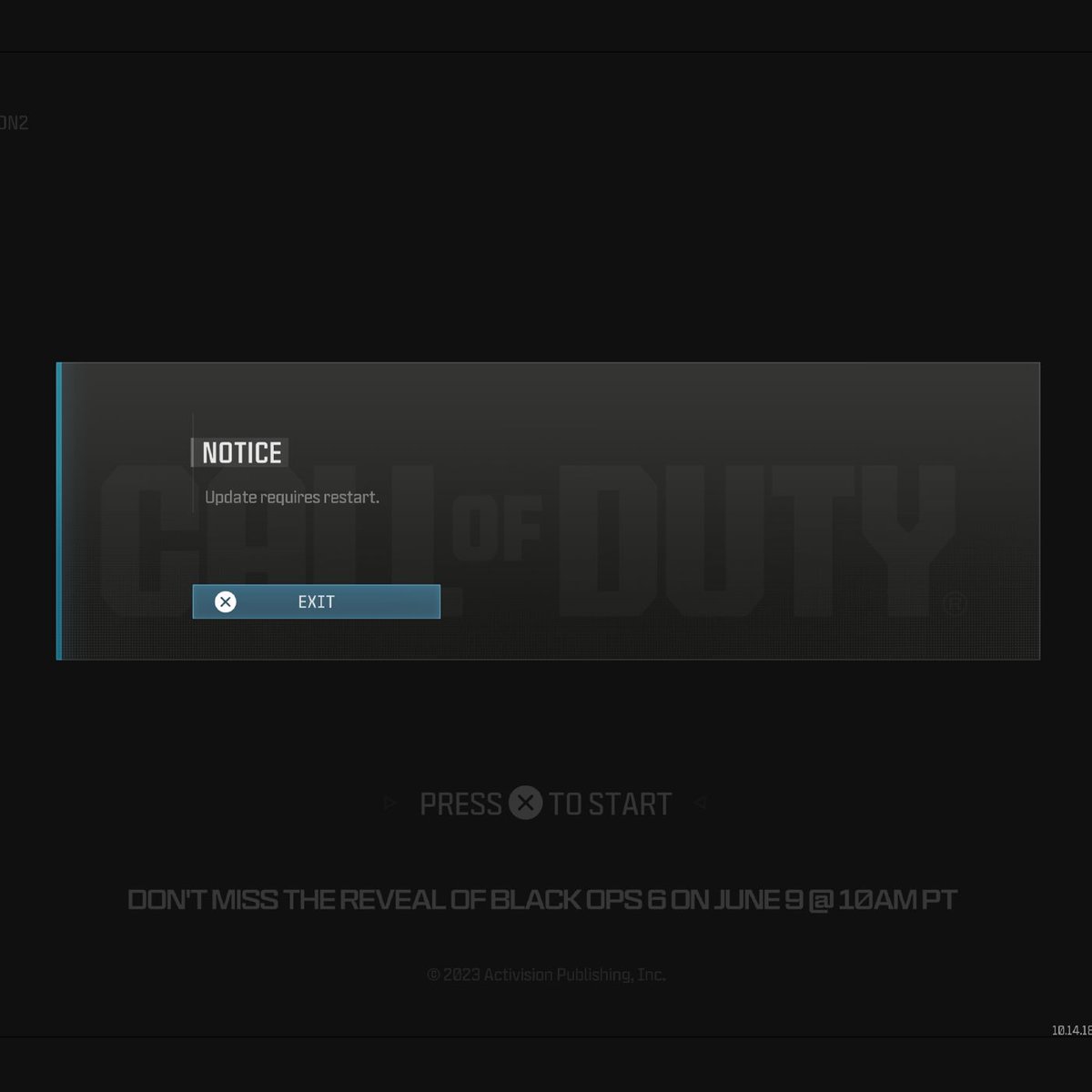Click the PRESS TO START prompt behind the dialog
The height and width of the screenshot is (1092, 1092).
[546, 804]
